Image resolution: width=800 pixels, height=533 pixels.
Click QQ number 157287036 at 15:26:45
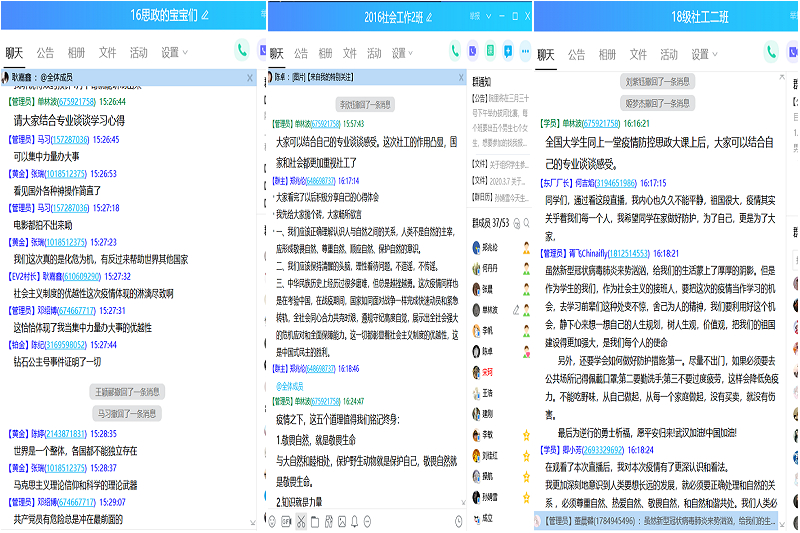(70, 140)
